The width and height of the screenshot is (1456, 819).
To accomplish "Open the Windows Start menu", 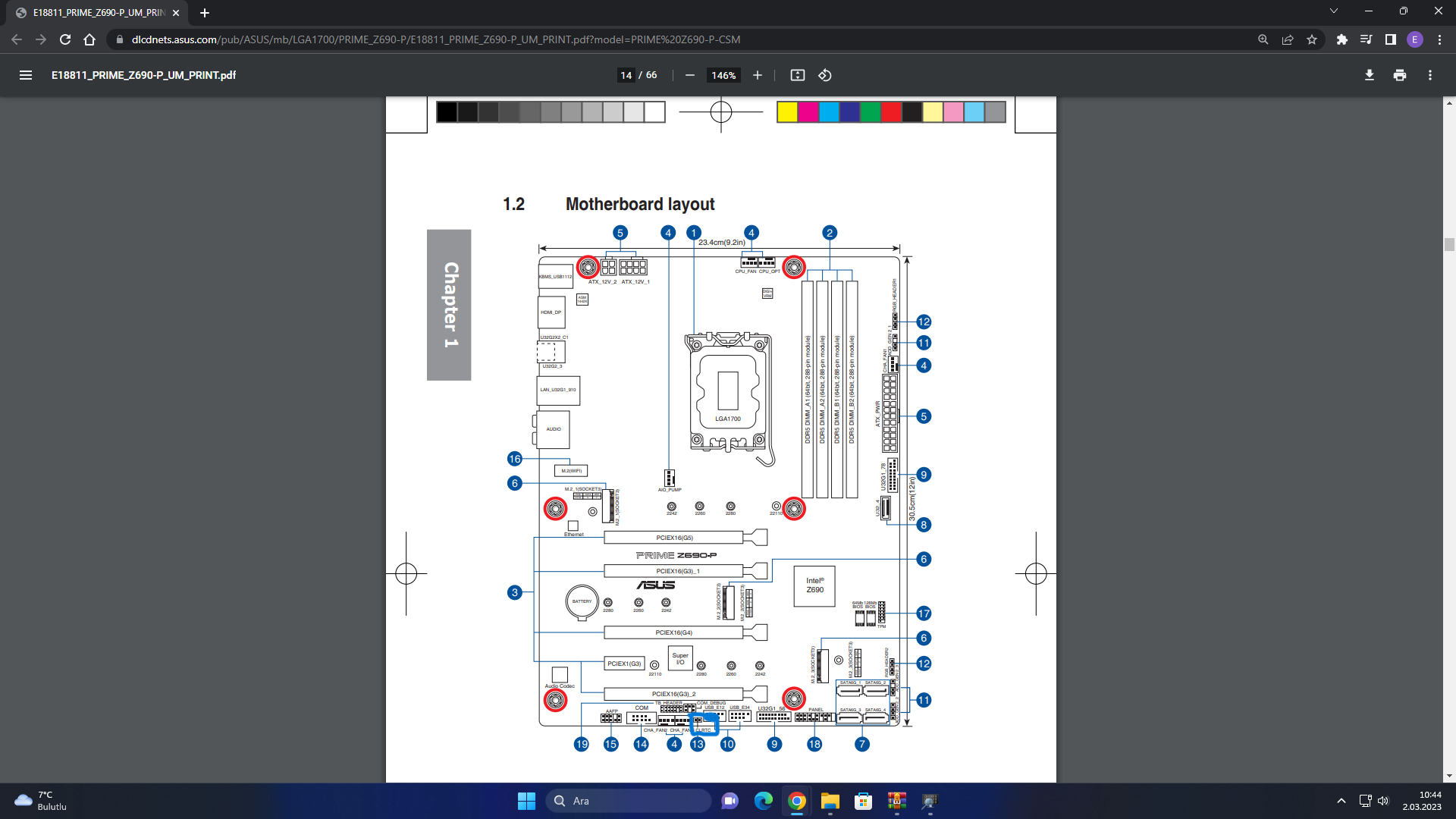I will (526, 801).
